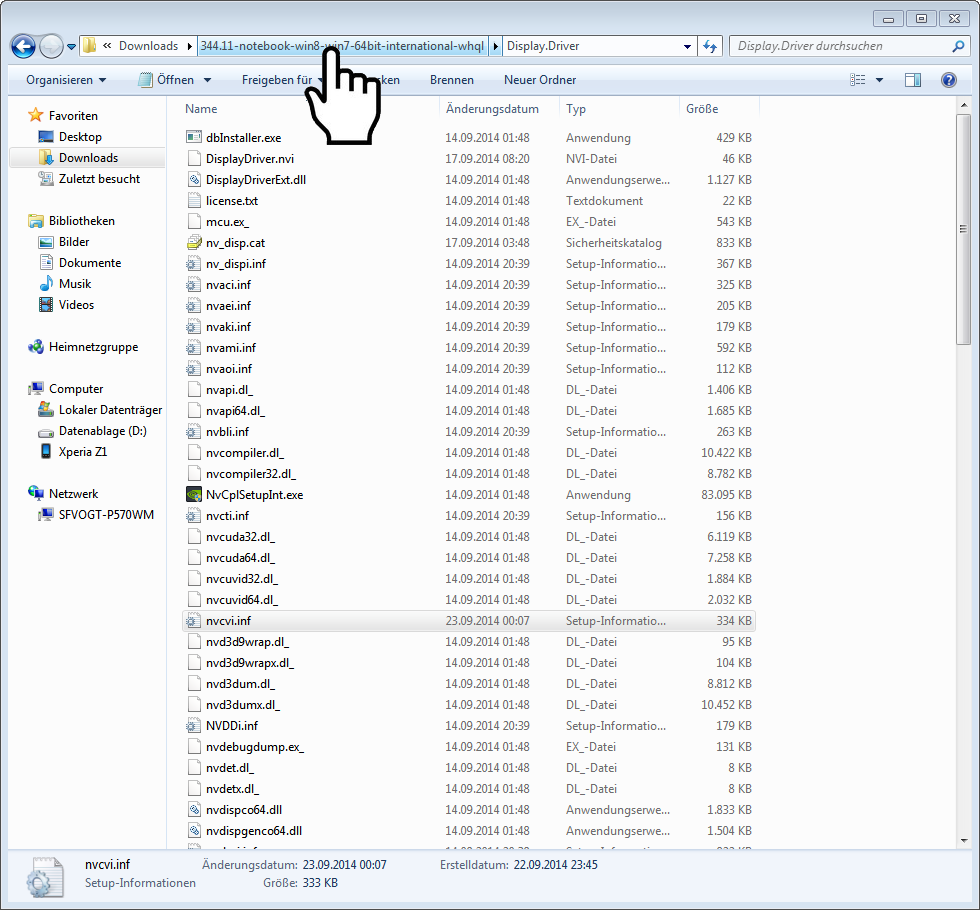This screenshot has width=980, height=910.
Task: Open Dokumente library
Action: (90, 262)
